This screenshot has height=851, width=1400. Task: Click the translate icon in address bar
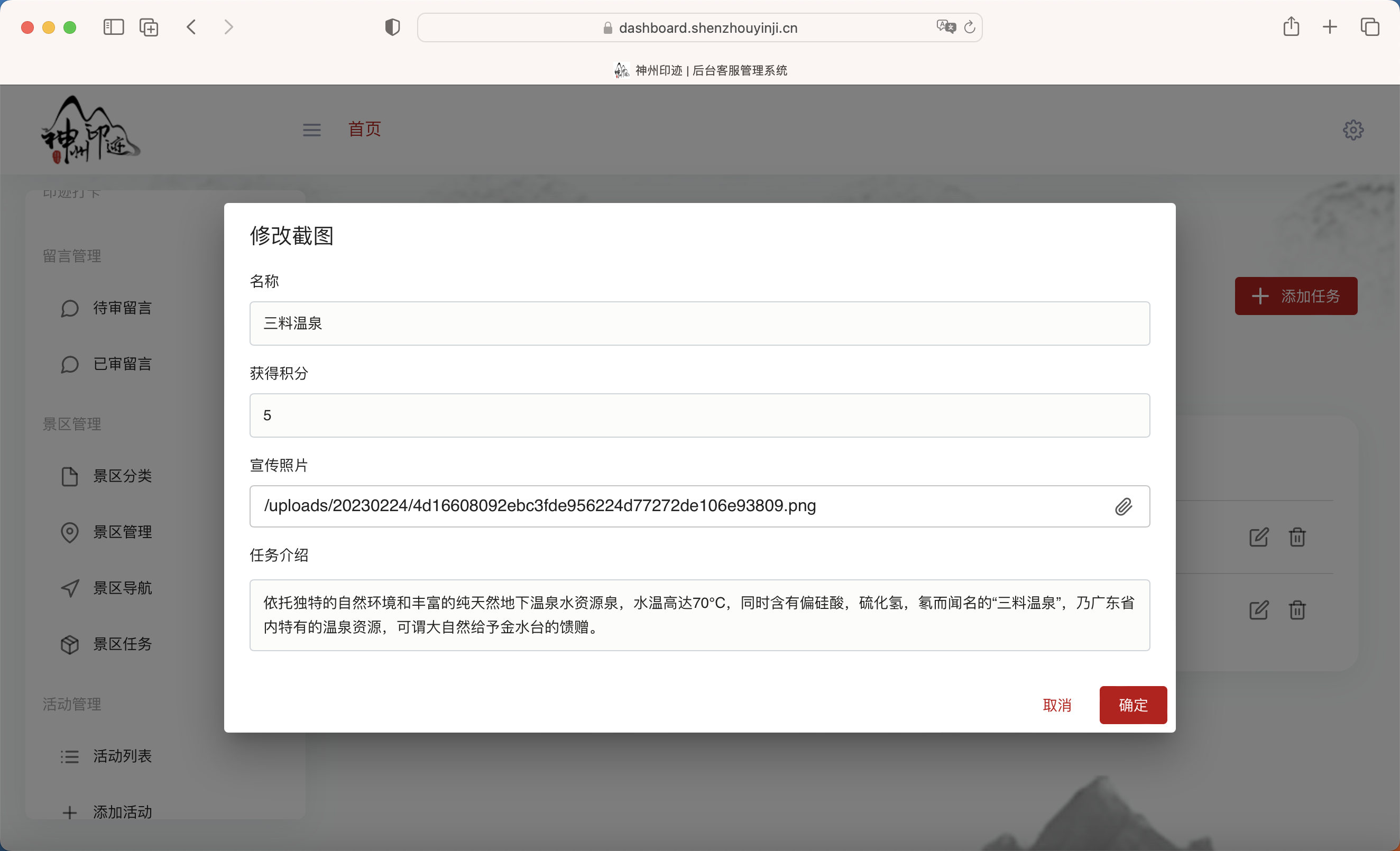coord(945,27)
